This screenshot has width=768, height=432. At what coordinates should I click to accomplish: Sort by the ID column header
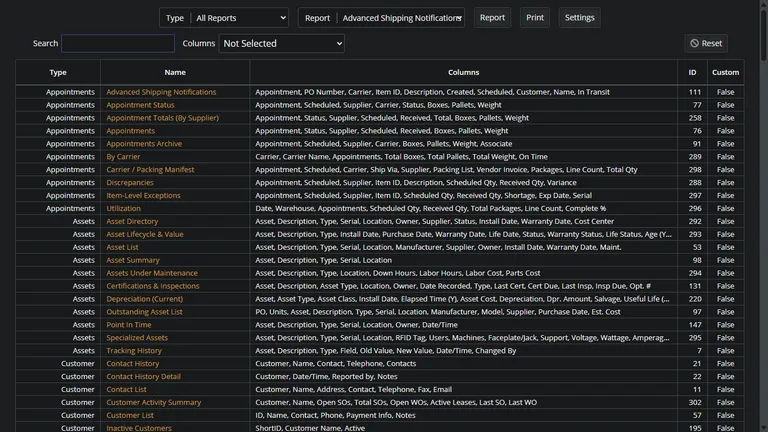click(x=692, y=72)
